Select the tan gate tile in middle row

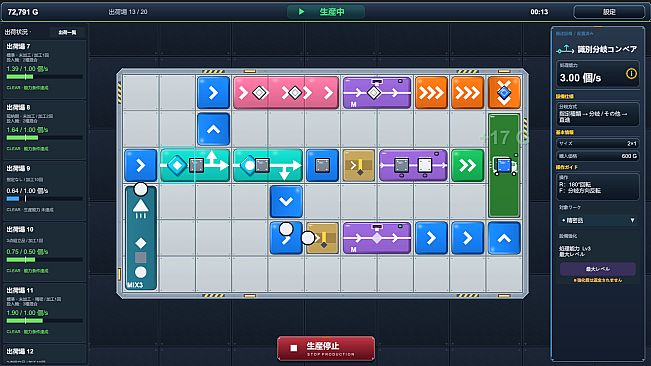[359, 166]
